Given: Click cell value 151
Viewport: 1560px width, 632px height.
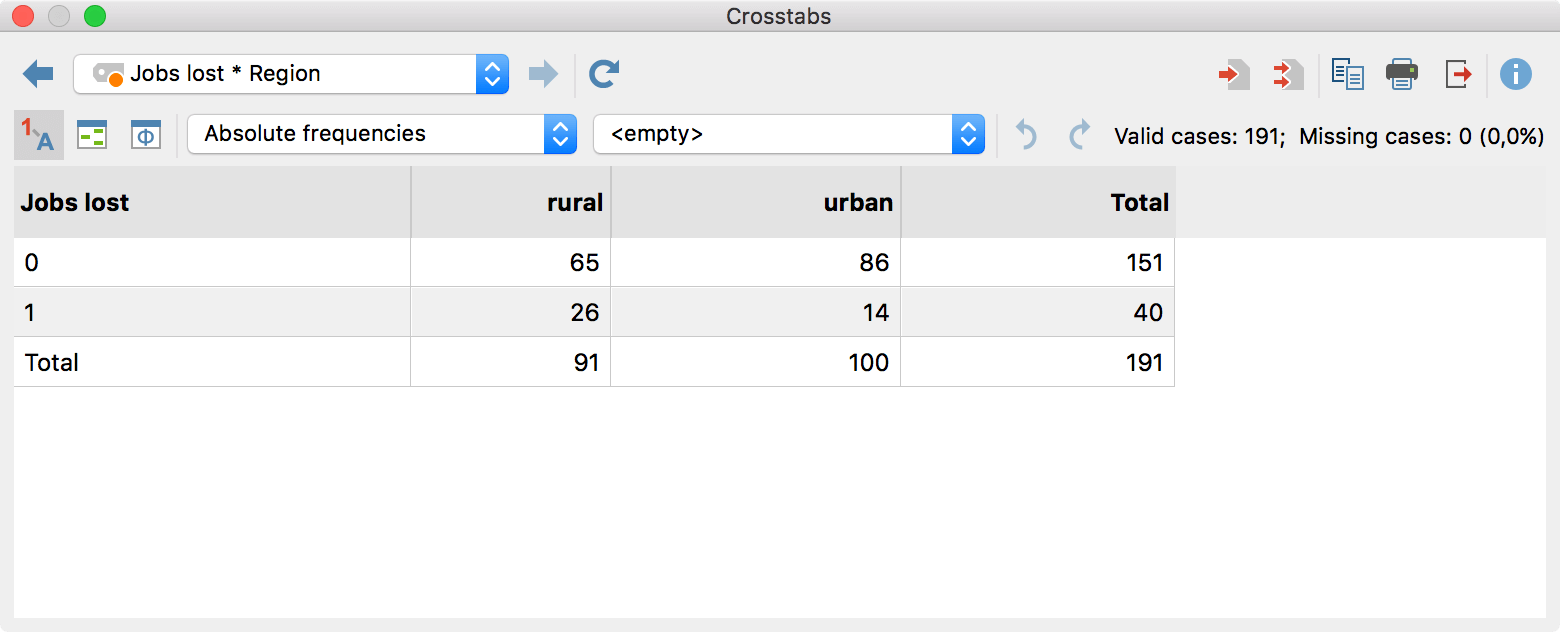Looking at the screenshot, I should tap(1038, 263).
